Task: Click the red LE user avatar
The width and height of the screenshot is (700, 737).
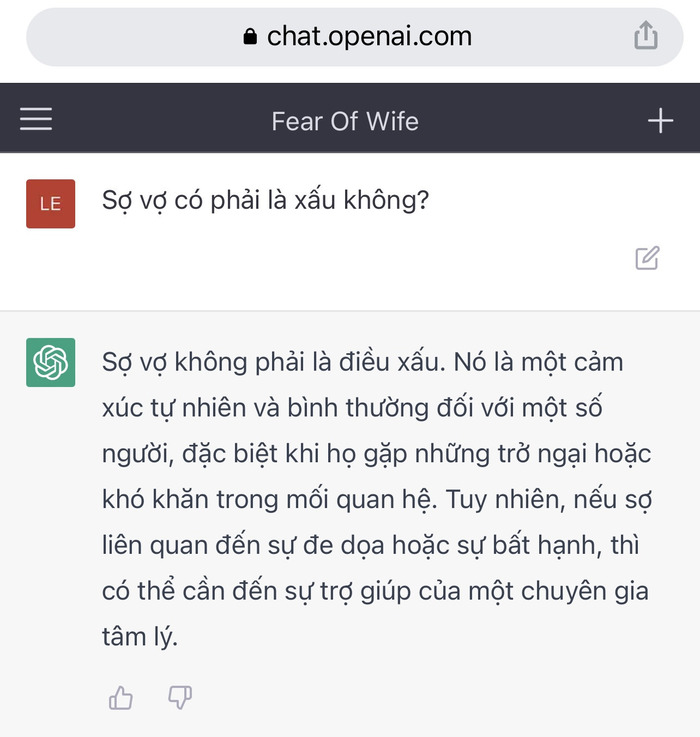Action: [50, 203]
